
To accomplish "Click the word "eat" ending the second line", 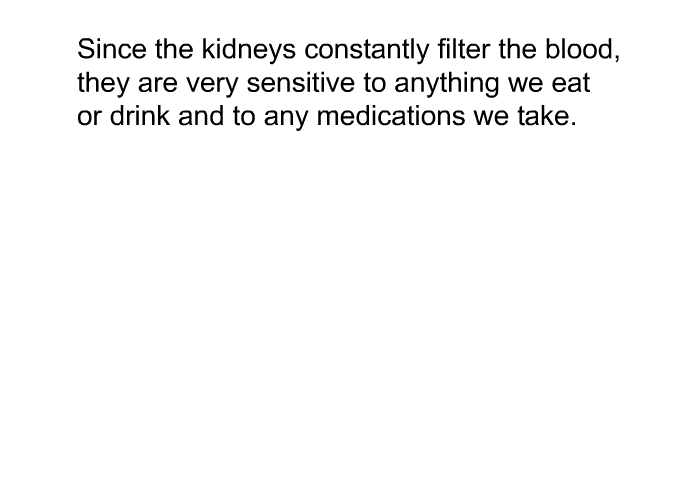I will point(571,83).
